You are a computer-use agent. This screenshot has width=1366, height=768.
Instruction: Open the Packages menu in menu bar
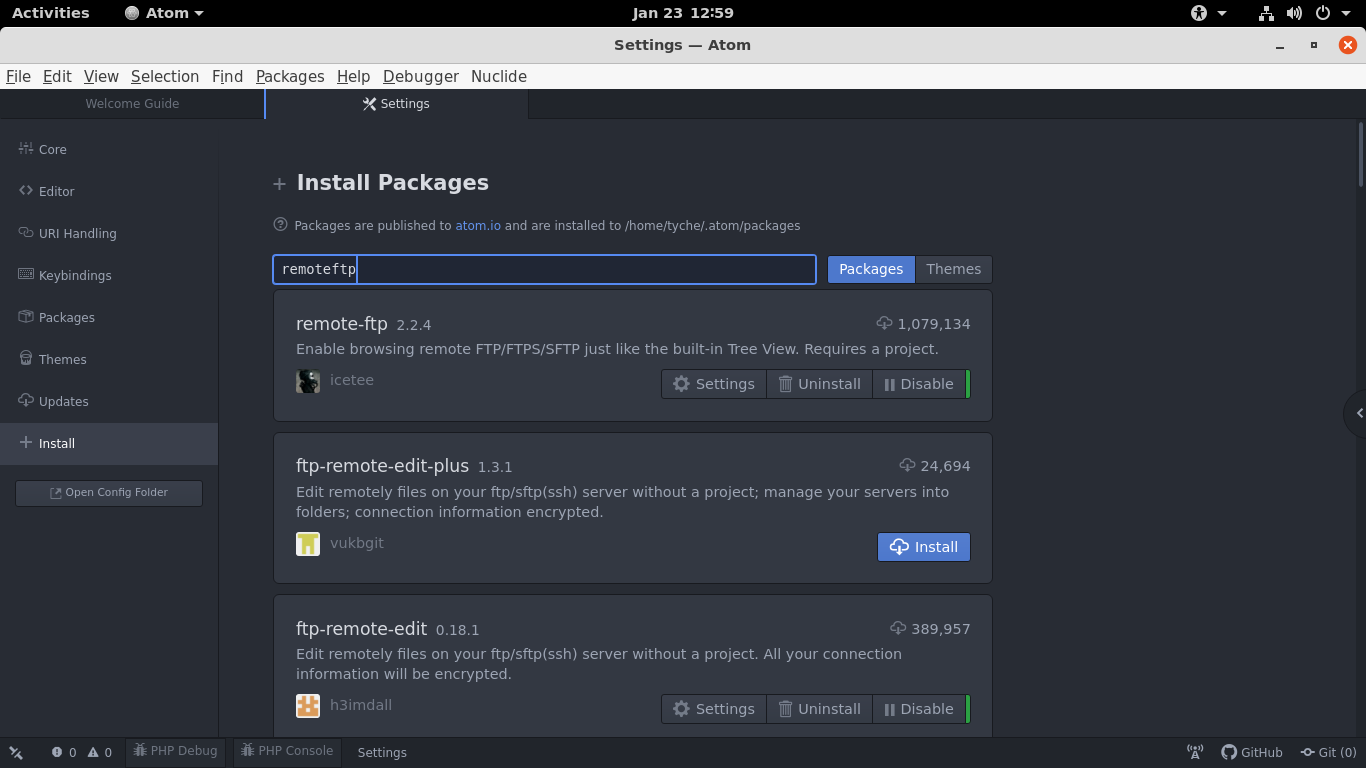(290, 76)
